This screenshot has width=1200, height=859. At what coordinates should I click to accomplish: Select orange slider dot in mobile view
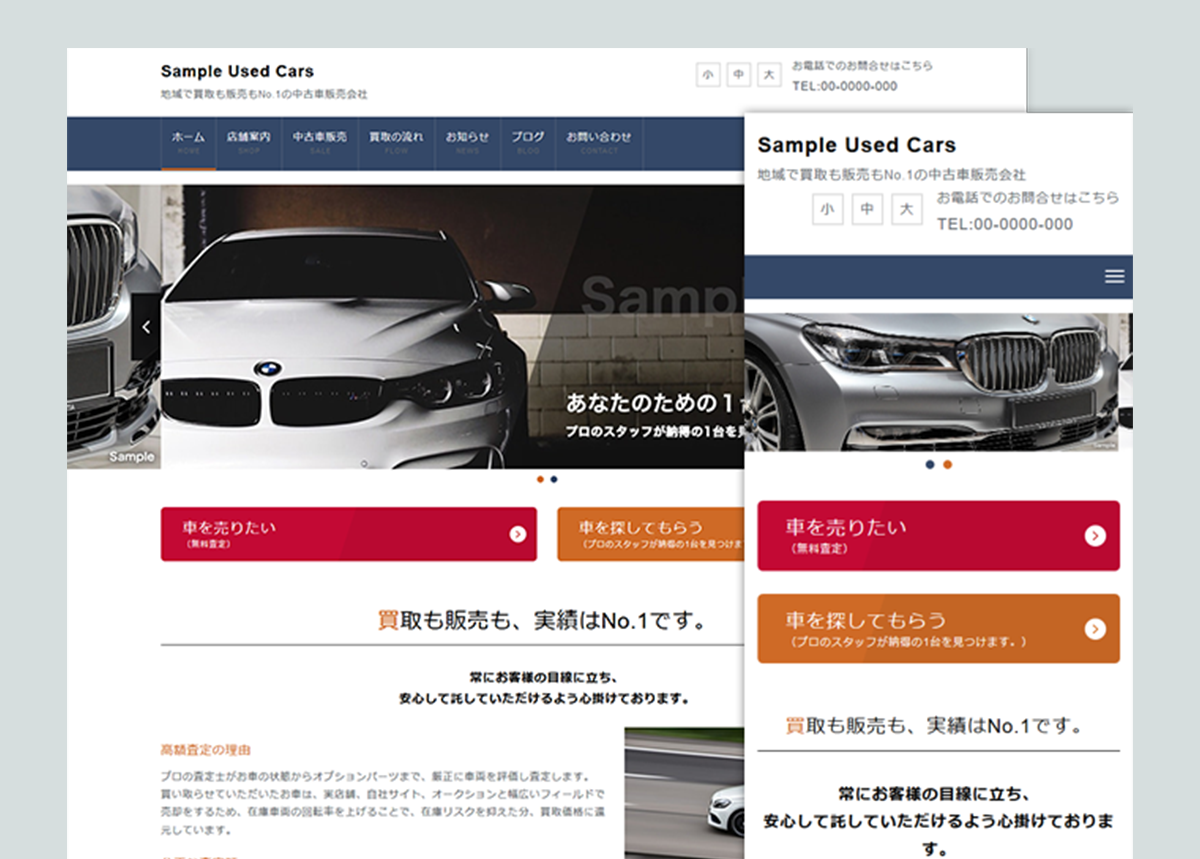pos(947,465)
